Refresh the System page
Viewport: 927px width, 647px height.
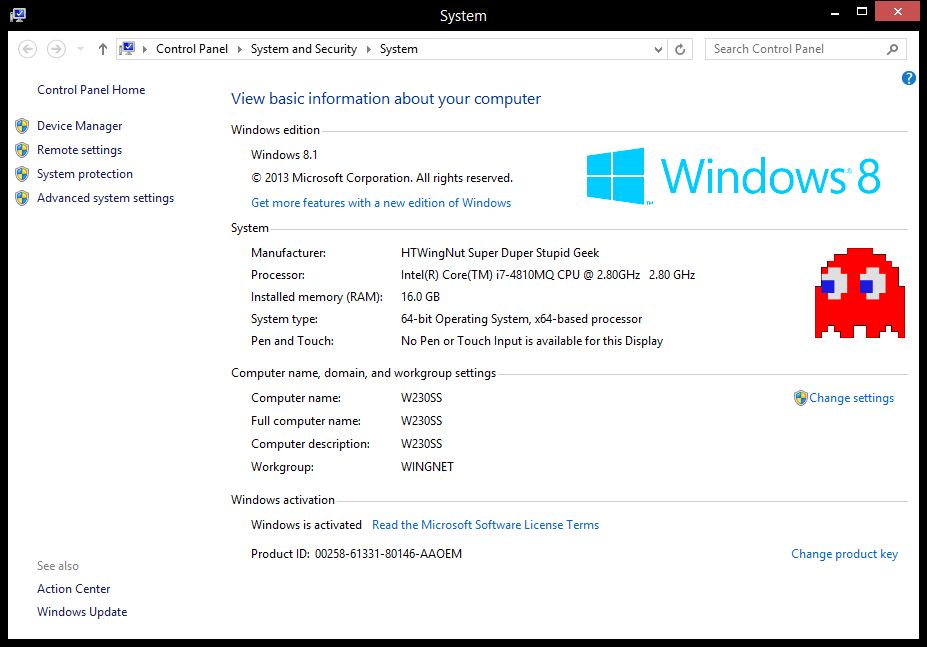tap(680, 50)
